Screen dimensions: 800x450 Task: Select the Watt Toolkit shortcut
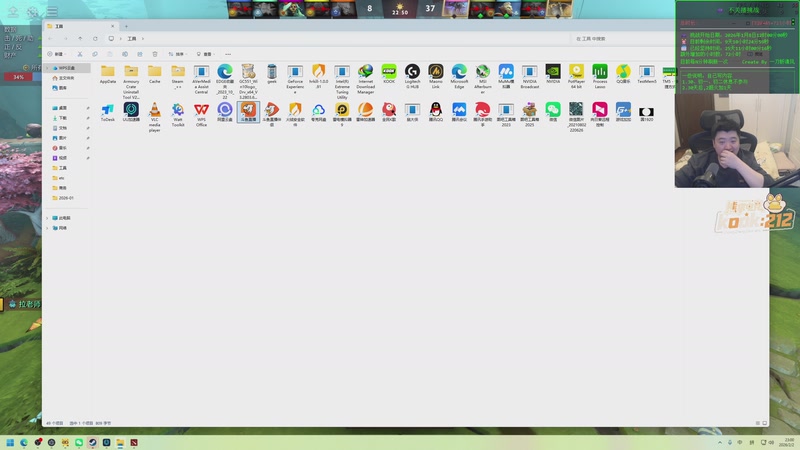178,114
